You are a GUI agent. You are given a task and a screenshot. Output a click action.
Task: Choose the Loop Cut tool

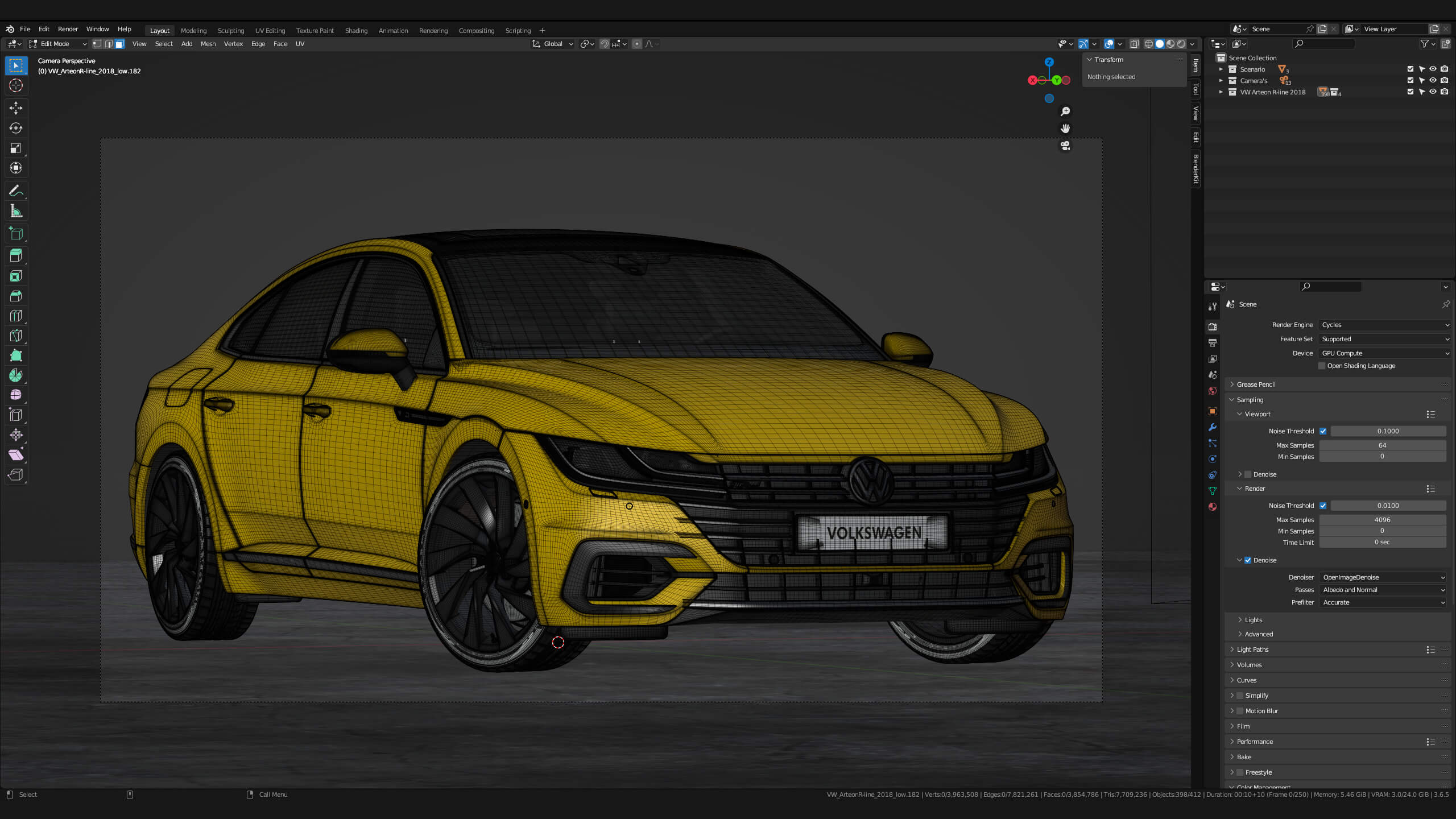click(16, 316)
